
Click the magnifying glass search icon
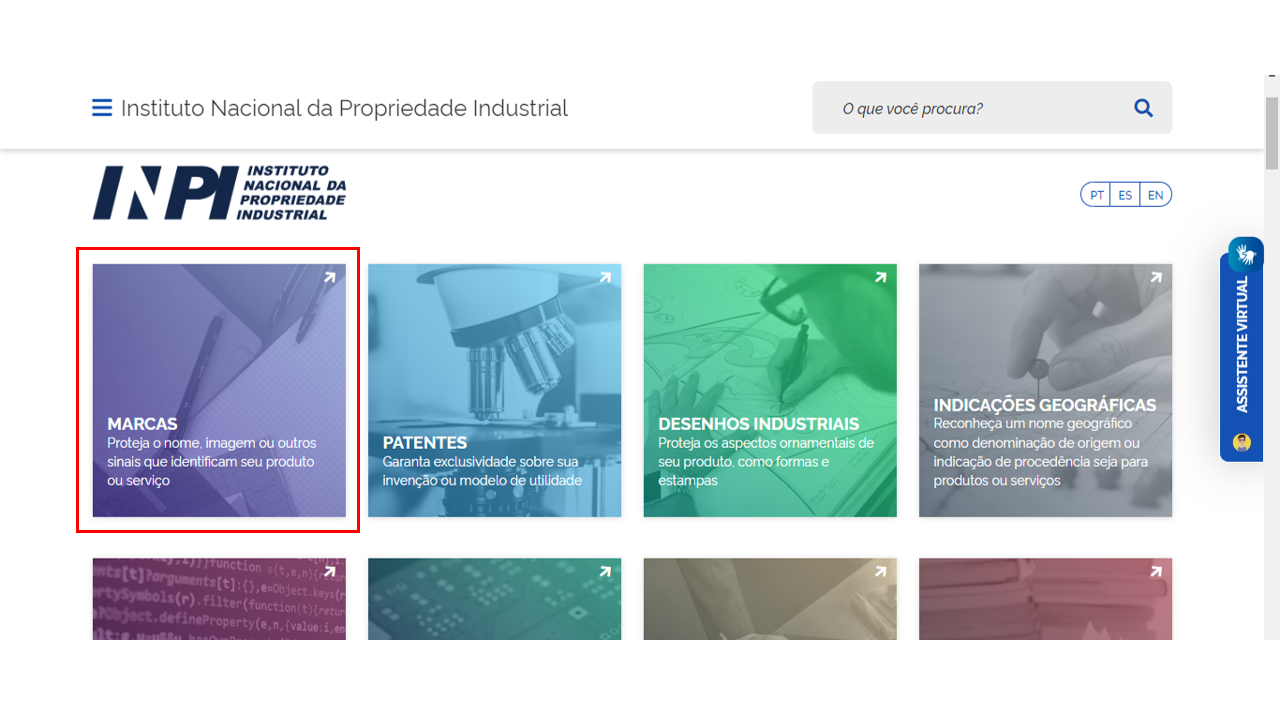1144,108
